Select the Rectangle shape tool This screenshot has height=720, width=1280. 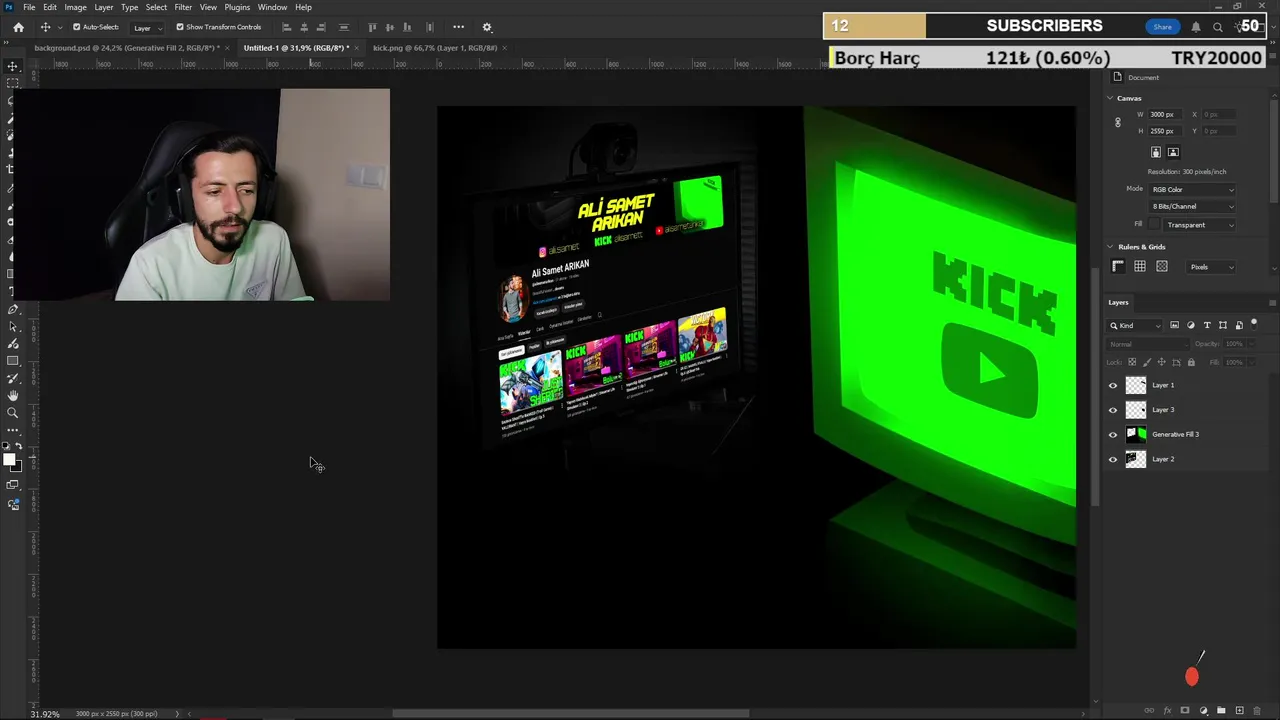12,361
